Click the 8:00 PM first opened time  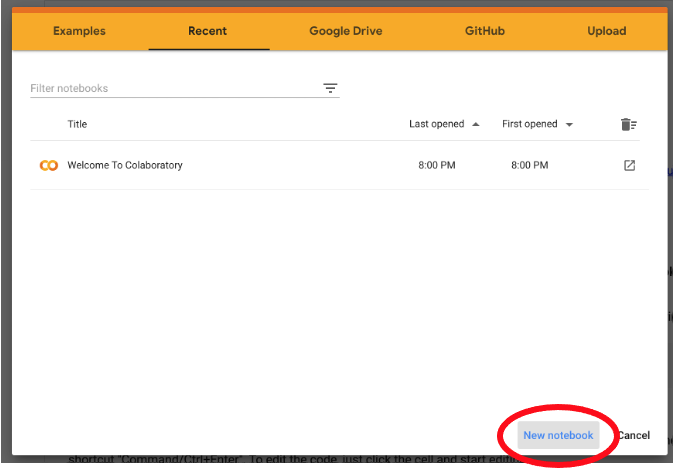[530, 165]
